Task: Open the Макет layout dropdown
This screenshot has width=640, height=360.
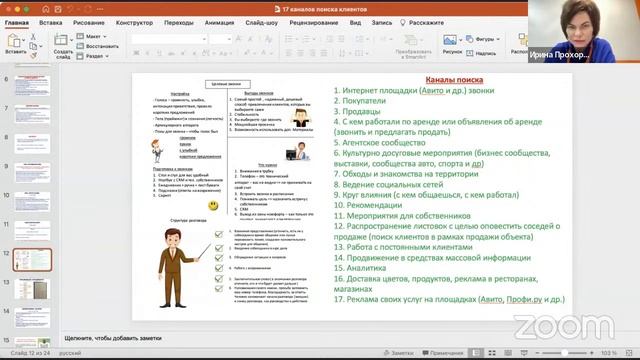Action: click(x=92, y=36)
